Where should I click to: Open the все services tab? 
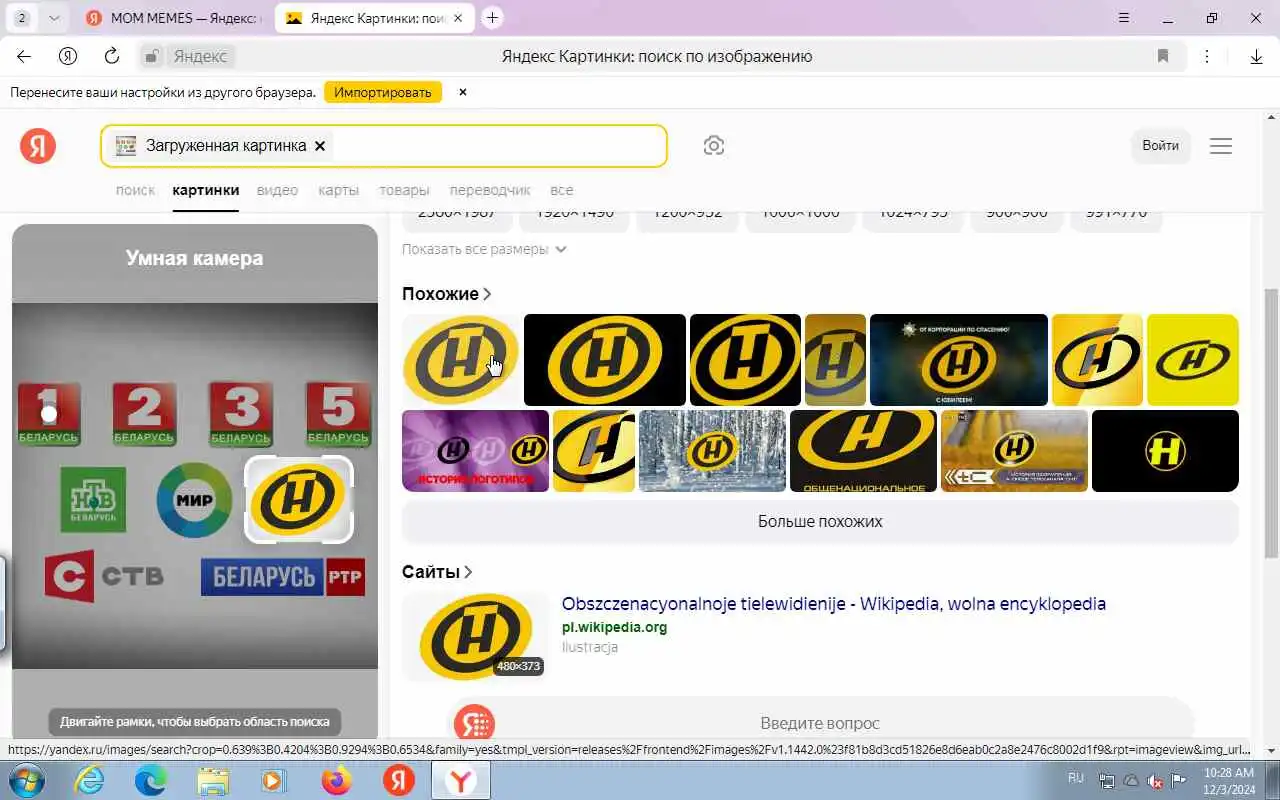click(x=561, y=190)
